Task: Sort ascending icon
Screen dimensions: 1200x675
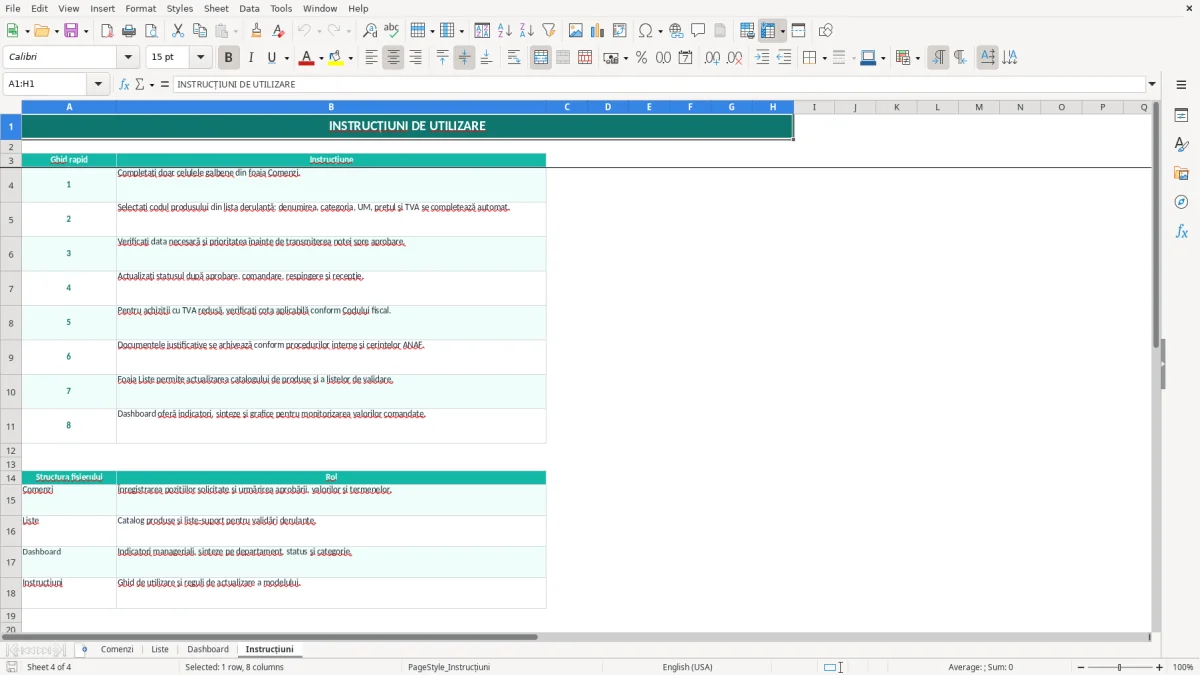Action: click(504, 30)
